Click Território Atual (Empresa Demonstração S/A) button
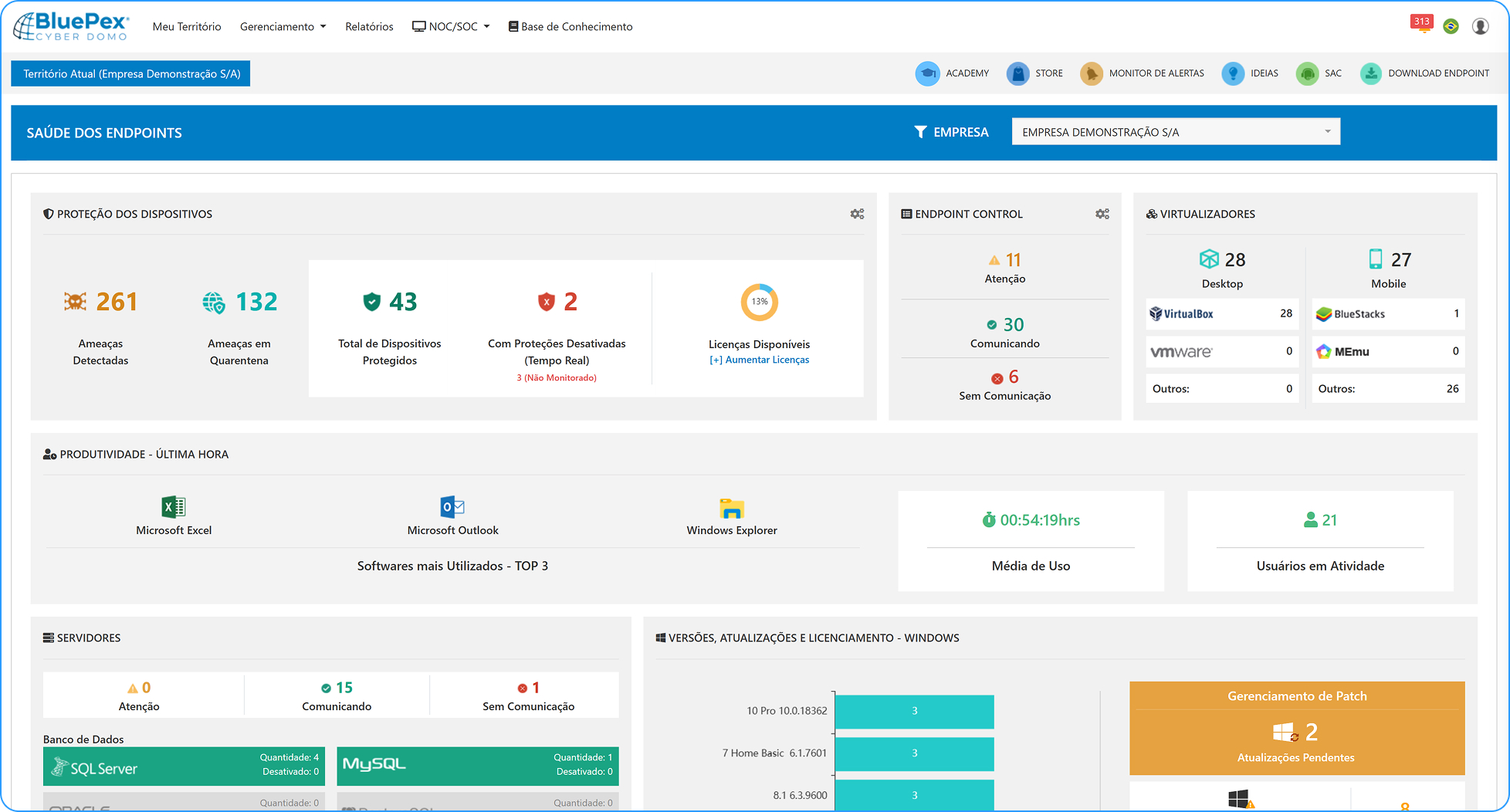This screenshot has width=1510, height=812. (130, 73)
